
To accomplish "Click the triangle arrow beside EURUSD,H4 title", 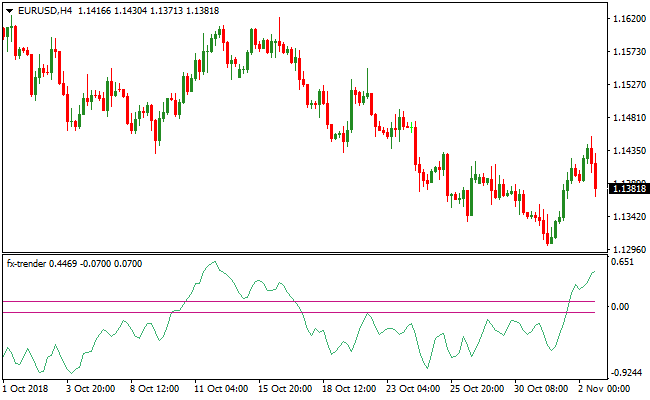I will 8,10.
